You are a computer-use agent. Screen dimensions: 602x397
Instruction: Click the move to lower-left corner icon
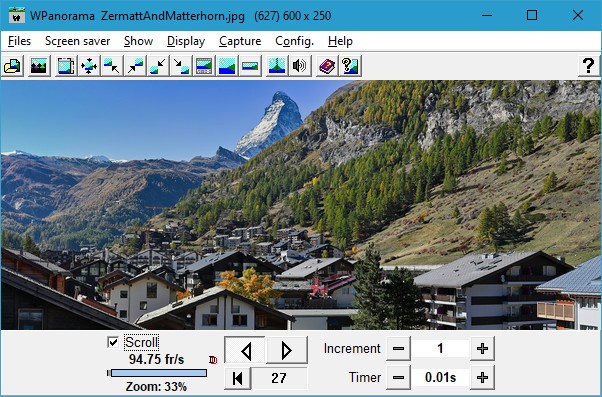pos(158,66)
